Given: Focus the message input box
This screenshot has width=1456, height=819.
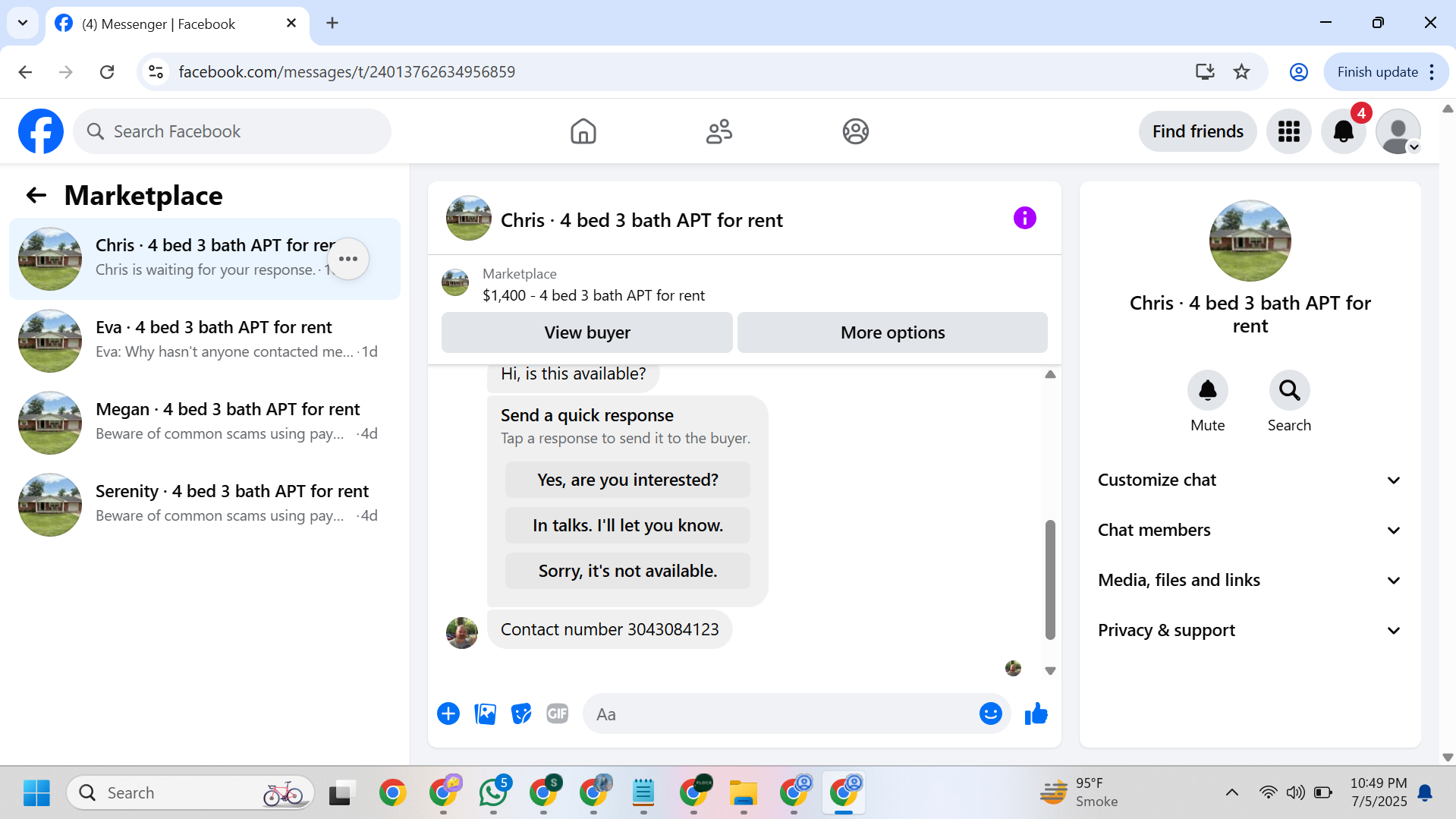Looking at the screenshot, I should tap(781, 713).
